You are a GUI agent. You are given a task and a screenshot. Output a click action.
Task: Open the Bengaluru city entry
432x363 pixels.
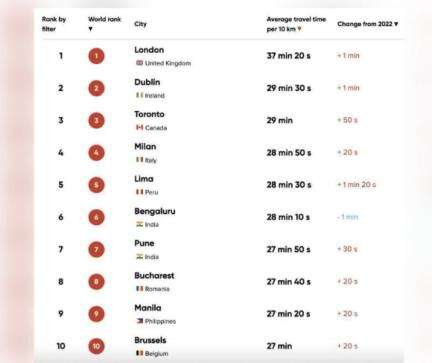click(x=155, y=211)
